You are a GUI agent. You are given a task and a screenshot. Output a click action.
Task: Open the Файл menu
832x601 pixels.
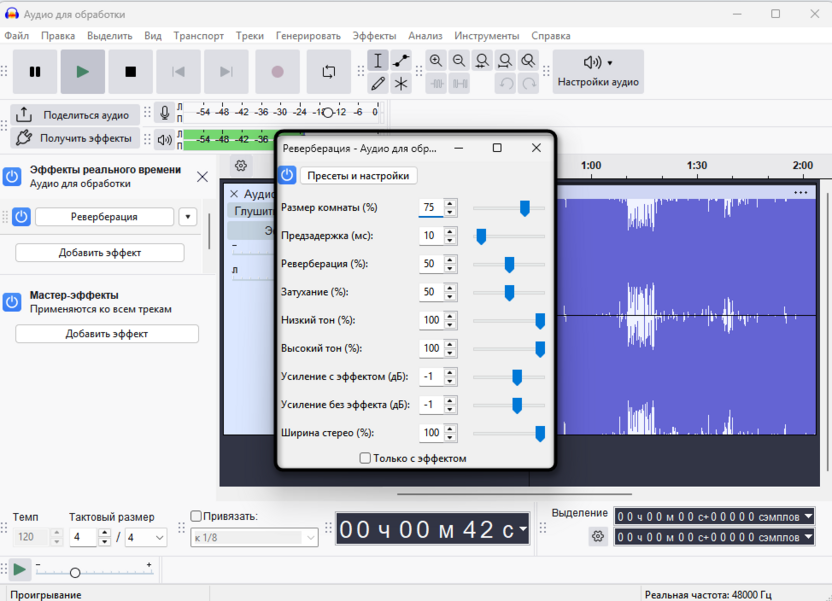[17, 36]
